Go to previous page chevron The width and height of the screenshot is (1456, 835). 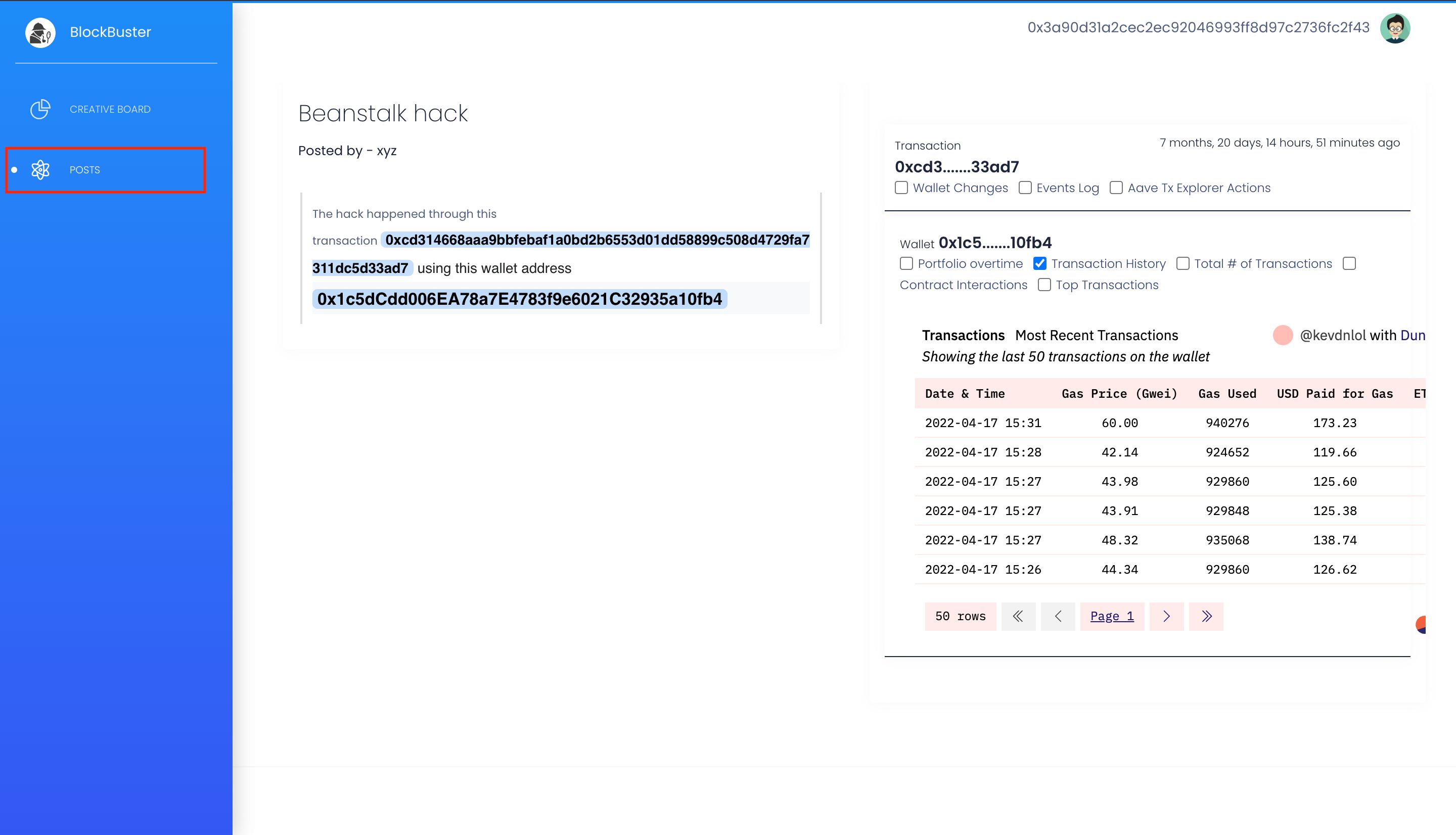pyautogui.click(x=1058, y=617)
